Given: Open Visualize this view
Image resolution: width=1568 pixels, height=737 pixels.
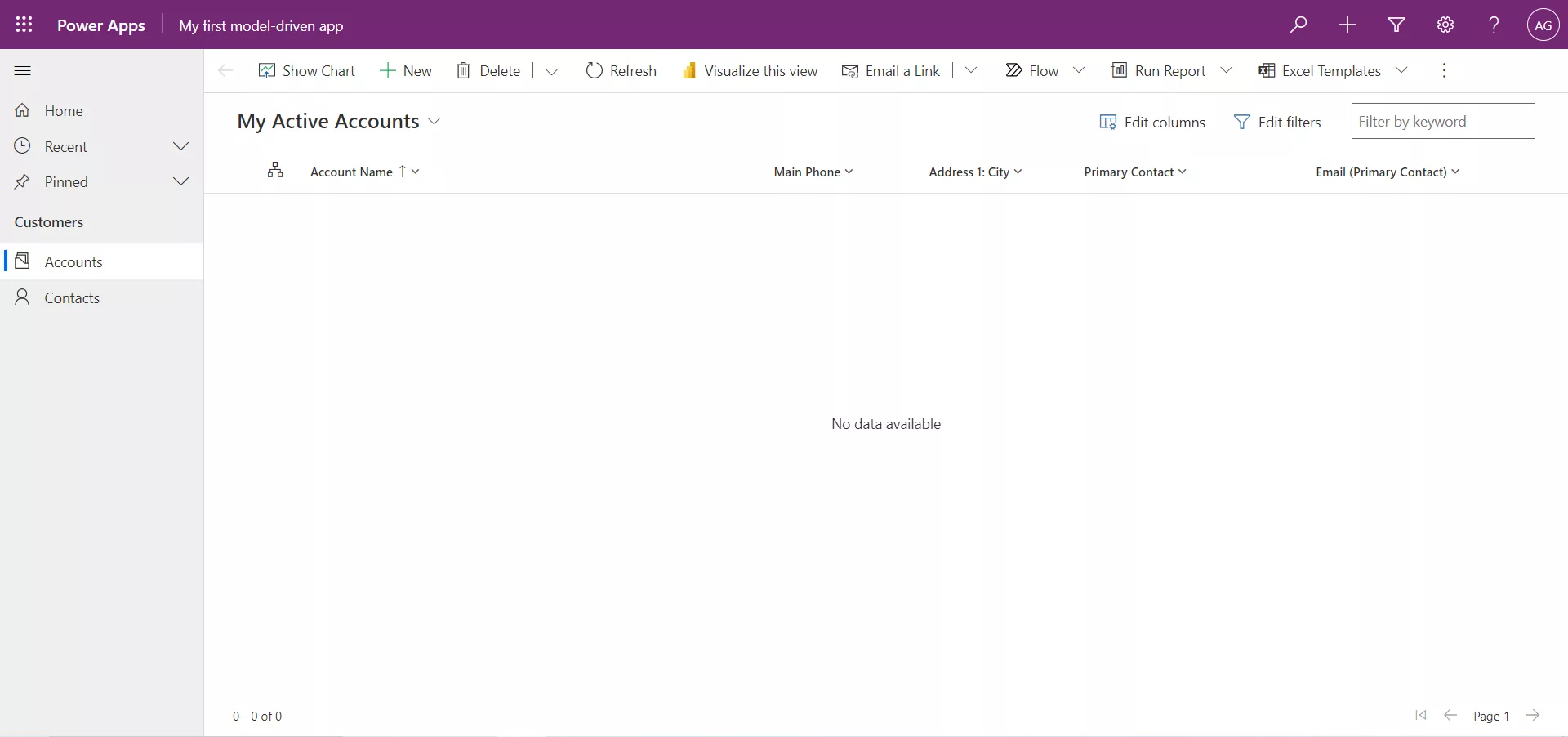Looking at the screenshot, I should pyautogui.click(x=750, y=71).
